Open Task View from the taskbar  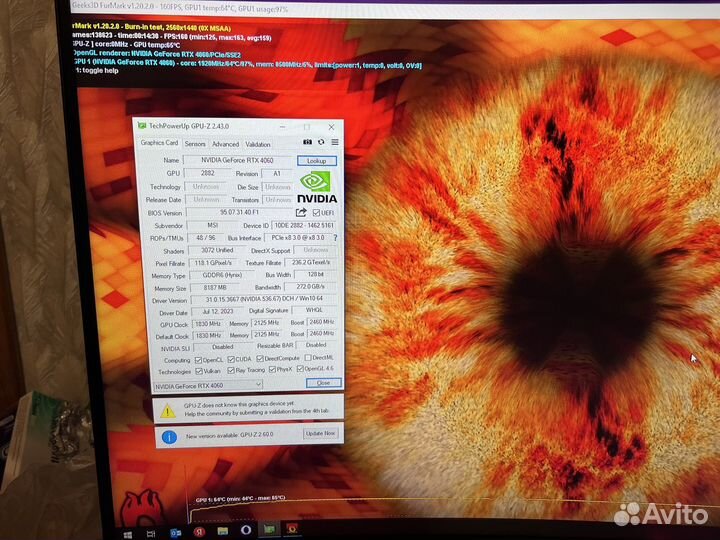151,534
